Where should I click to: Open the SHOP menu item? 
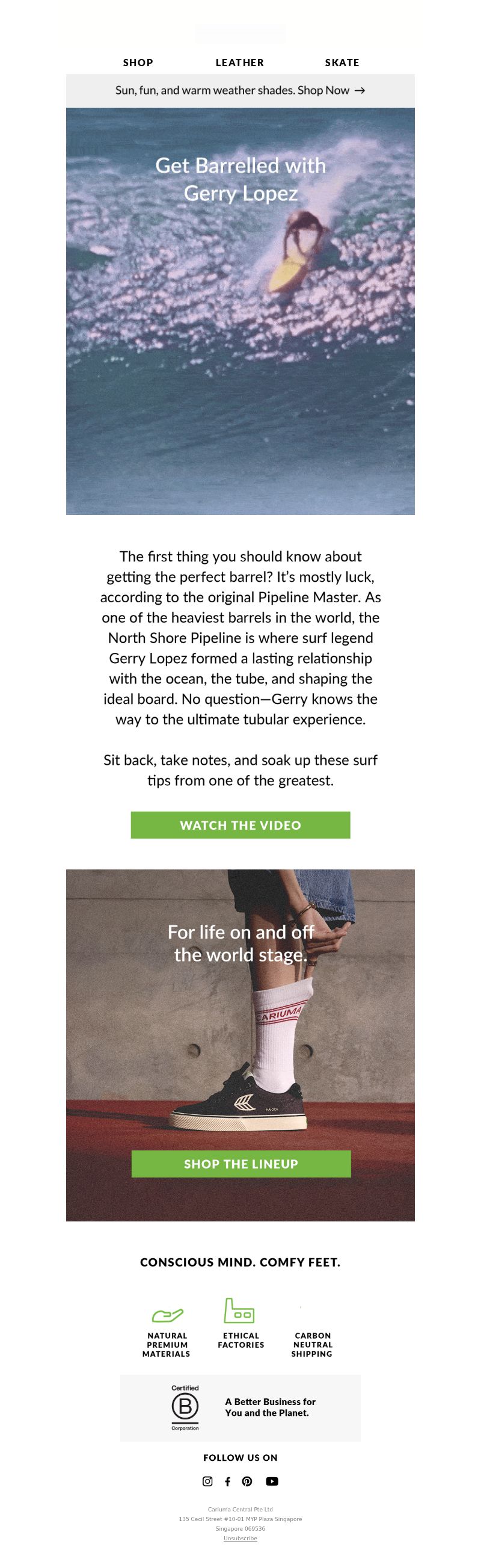tap(138, 63)
